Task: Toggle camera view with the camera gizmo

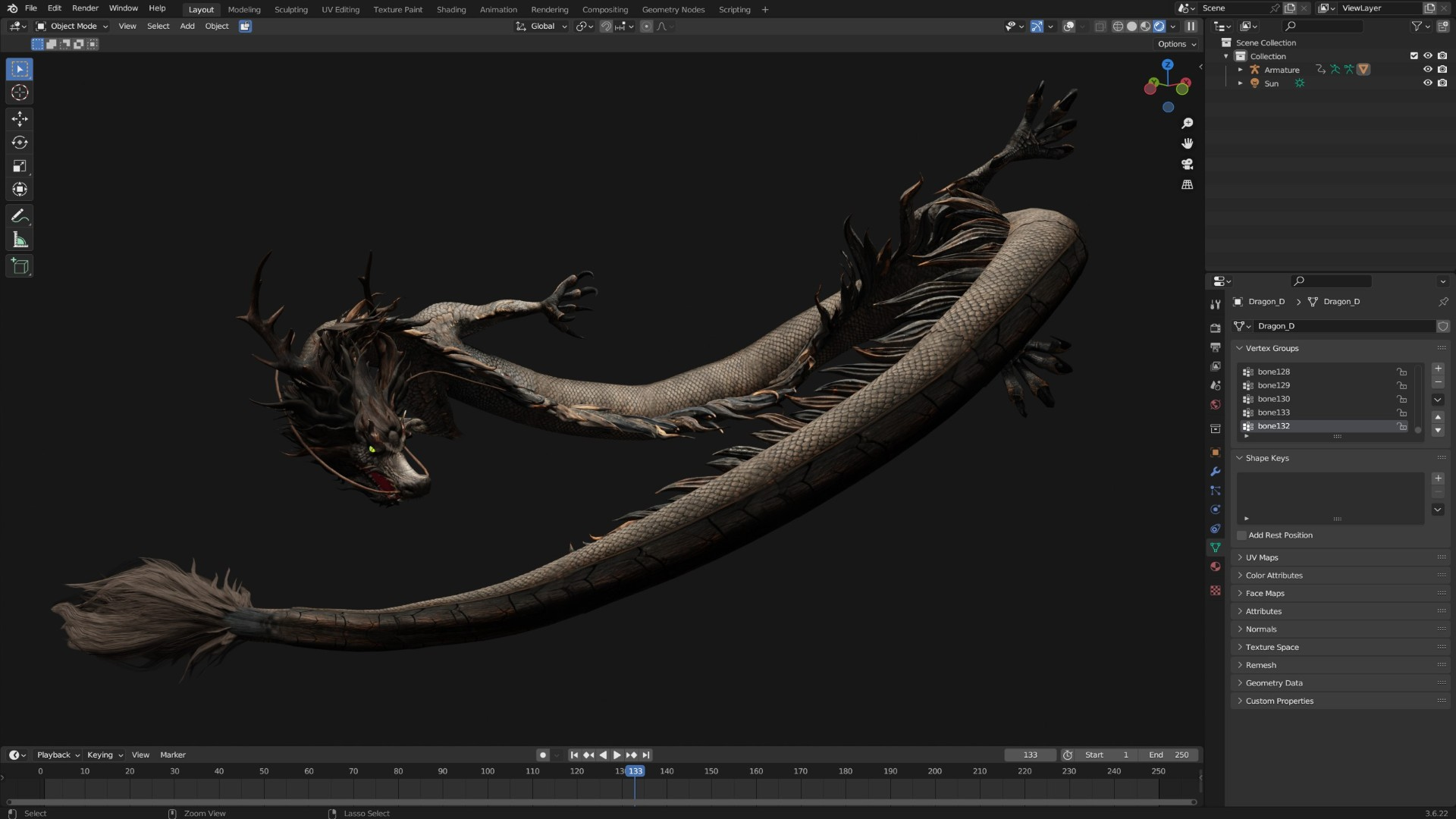Action: click(1188, 164)
